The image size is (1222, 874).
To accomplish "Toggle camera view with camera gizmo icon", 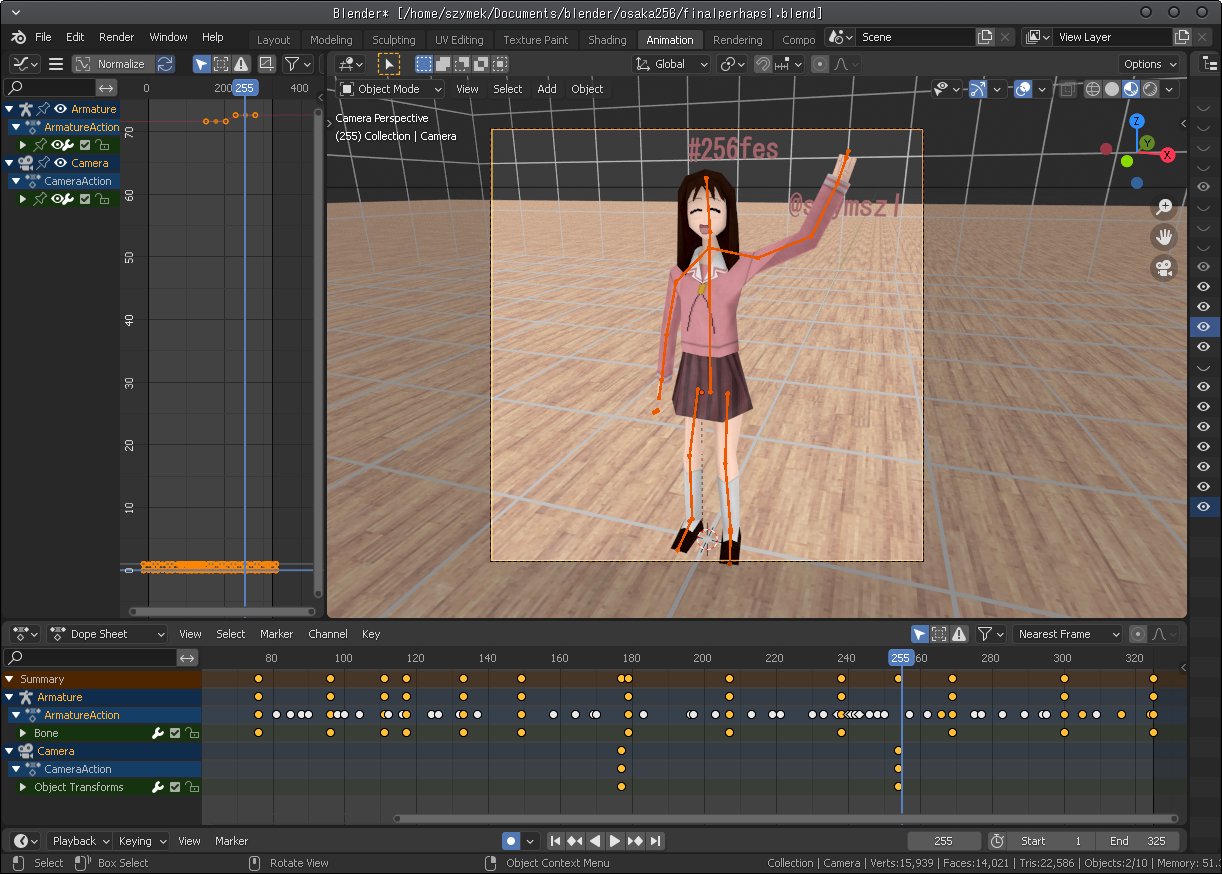I will click(x=1164, y=268).
